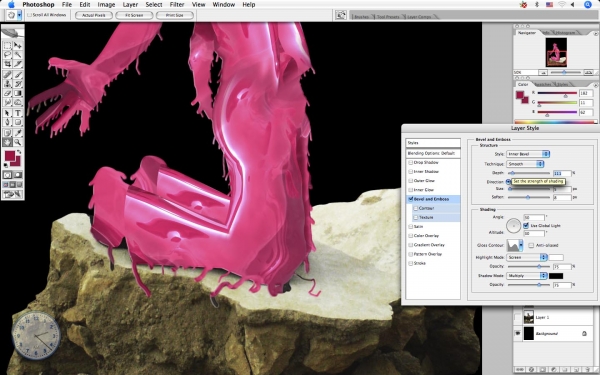Select the Path Selection arrow tool
Viewport: 600px width, 375px height.
[x=7, y=113]
